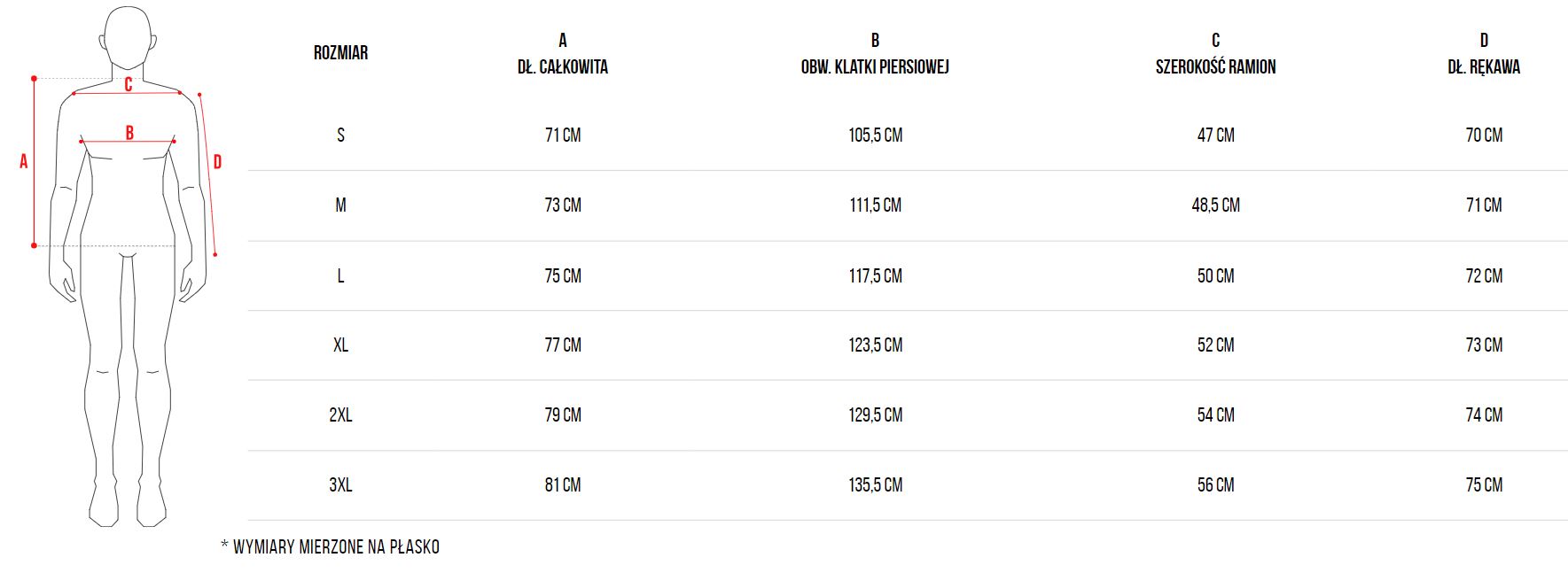Click the OBW. KLATKI PIERSIOWEJ header
The width and height of the screenshot is (1568, 573).
[875, 66]
